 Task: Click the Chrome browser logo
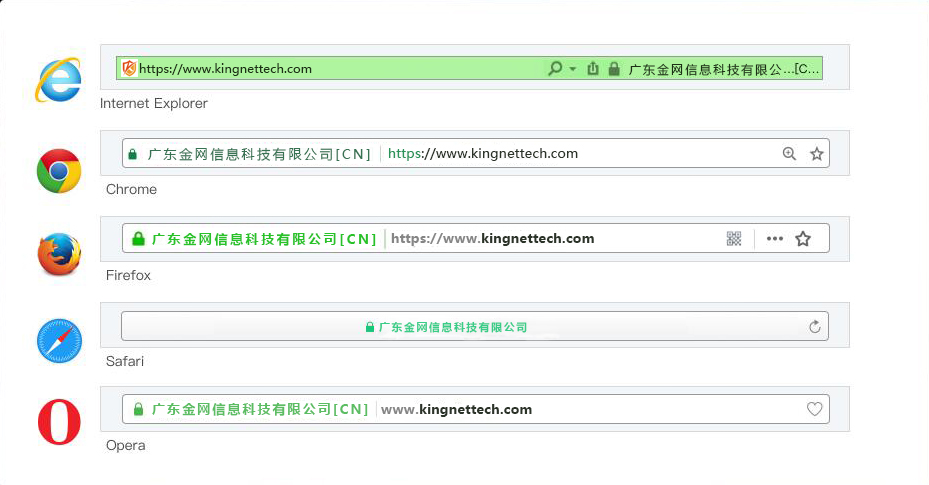pos(58,170)
